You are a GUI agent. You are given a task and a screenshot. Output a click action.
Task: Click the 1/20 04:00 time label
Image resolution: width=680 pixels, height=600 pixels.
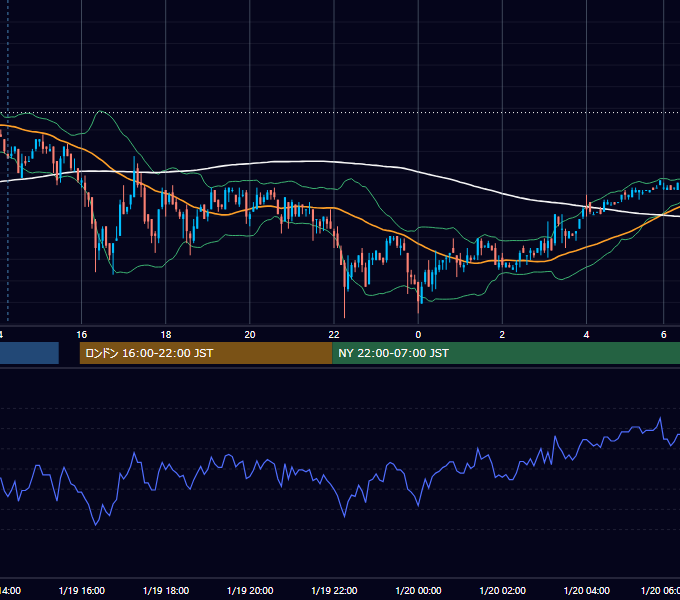point(586,590)
